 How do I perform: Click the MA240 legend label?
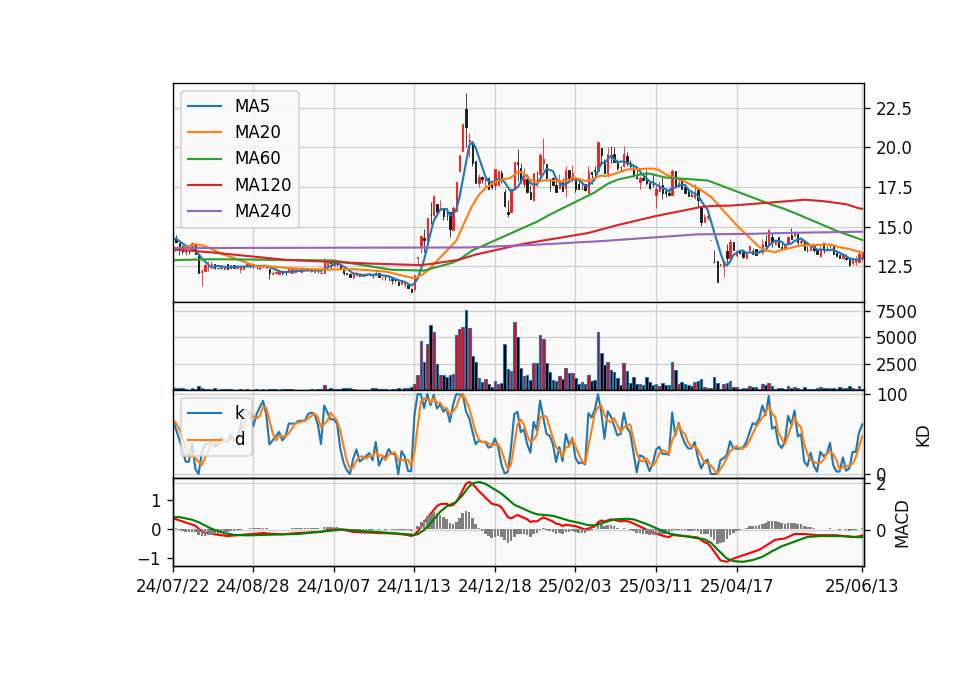[263, 211]
